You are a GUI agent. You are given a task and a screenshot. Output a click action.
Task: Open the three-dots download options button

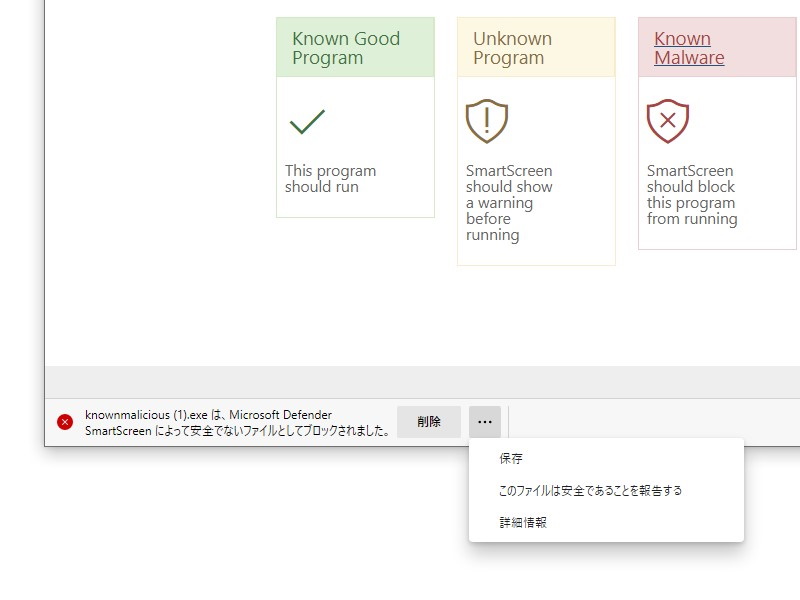[x=484, y=422]
